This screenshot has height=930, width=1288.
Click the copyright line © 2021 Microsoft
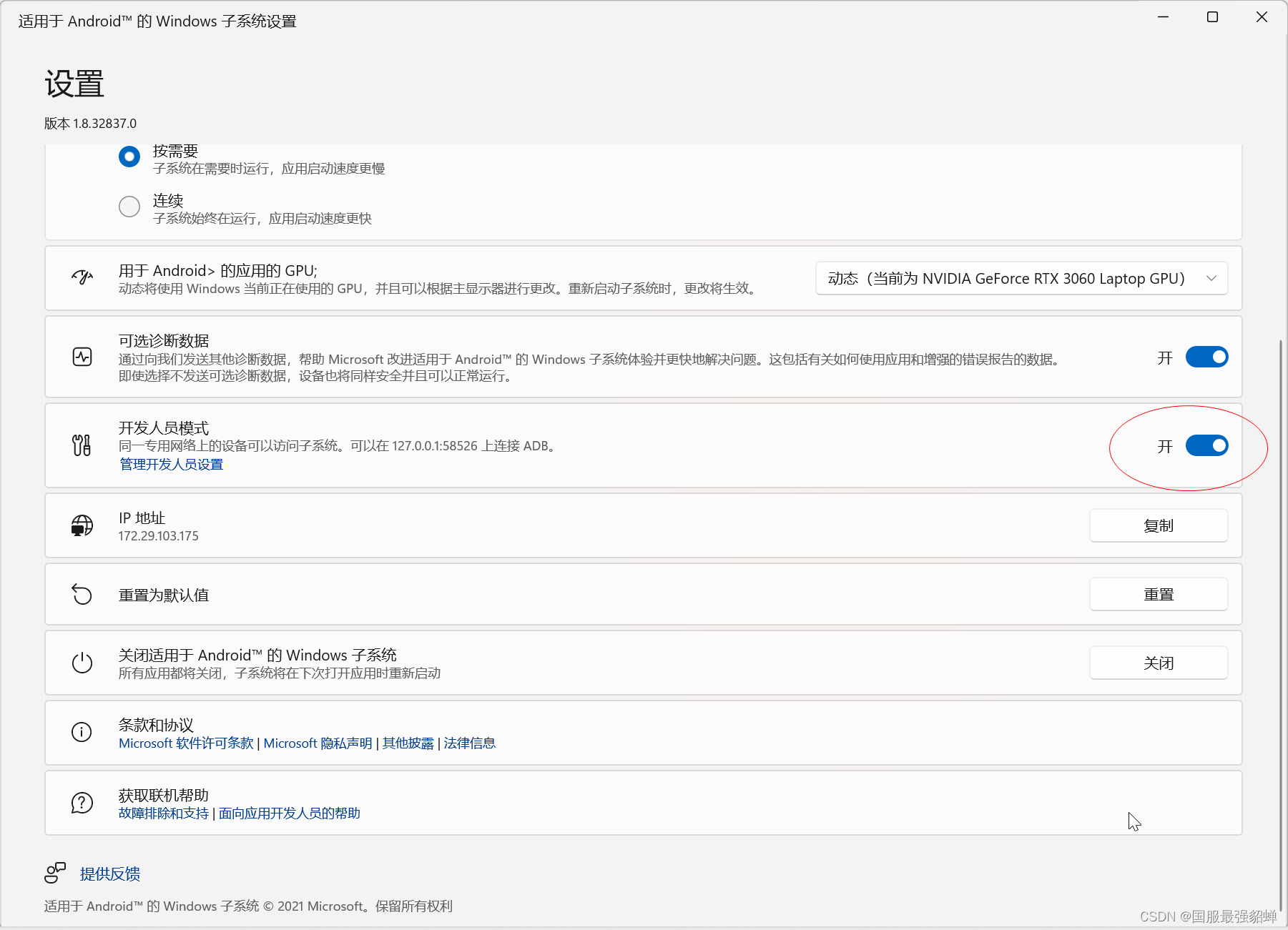pos(248,906)
